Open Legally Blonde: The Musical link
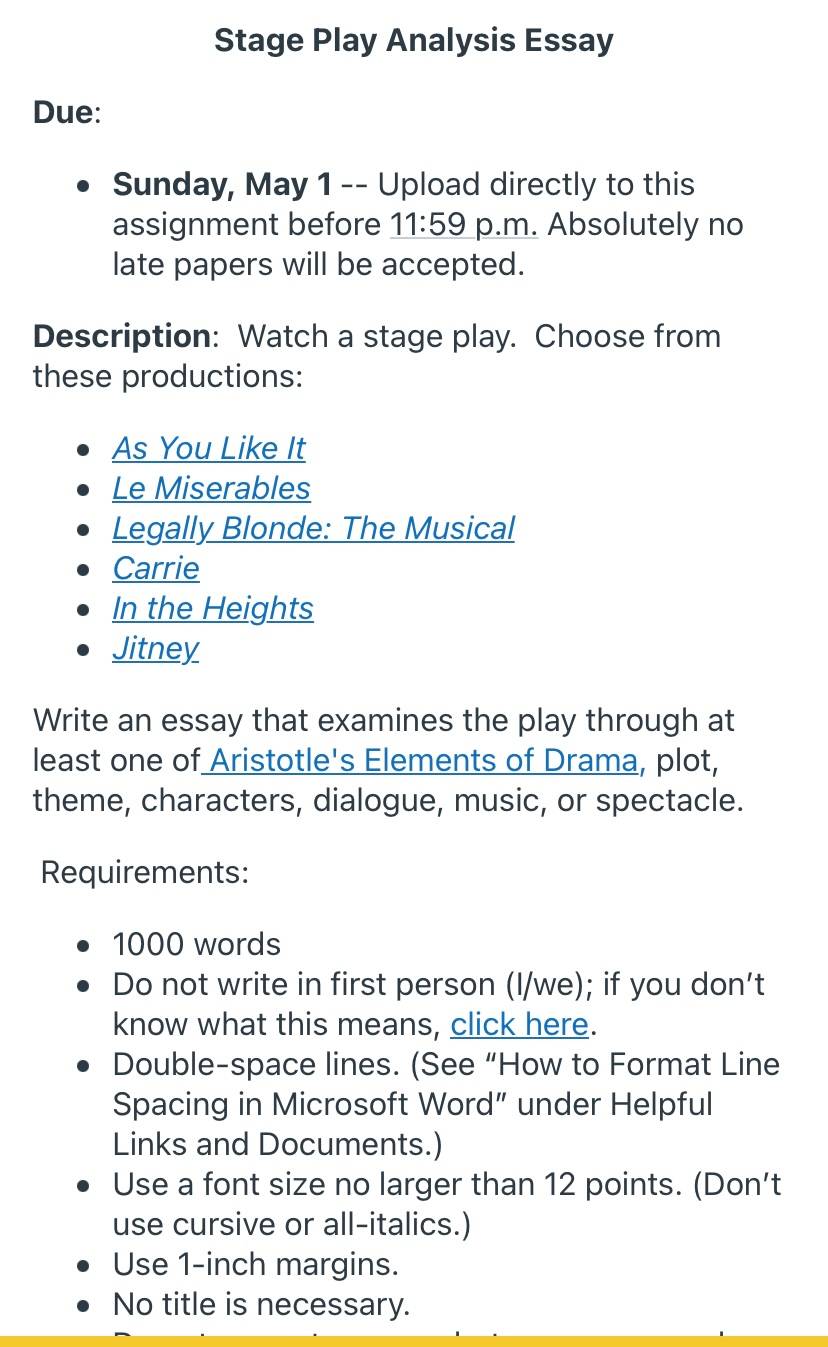Image resolution: width=828 pixels, height=1347 pixels. [x=313, y=528]
